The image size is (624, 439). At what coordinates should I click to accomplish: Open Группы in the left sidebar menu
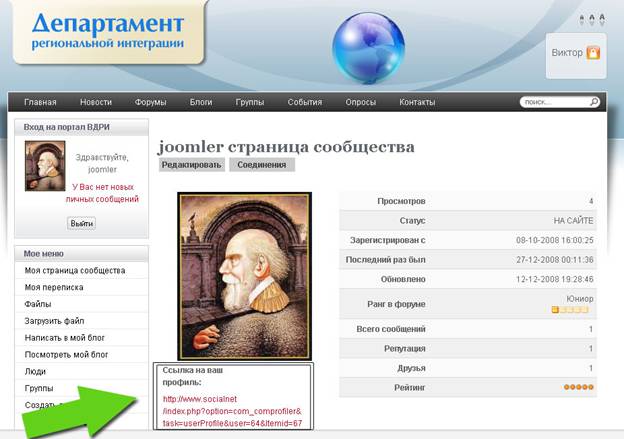[x=39, y=388]
